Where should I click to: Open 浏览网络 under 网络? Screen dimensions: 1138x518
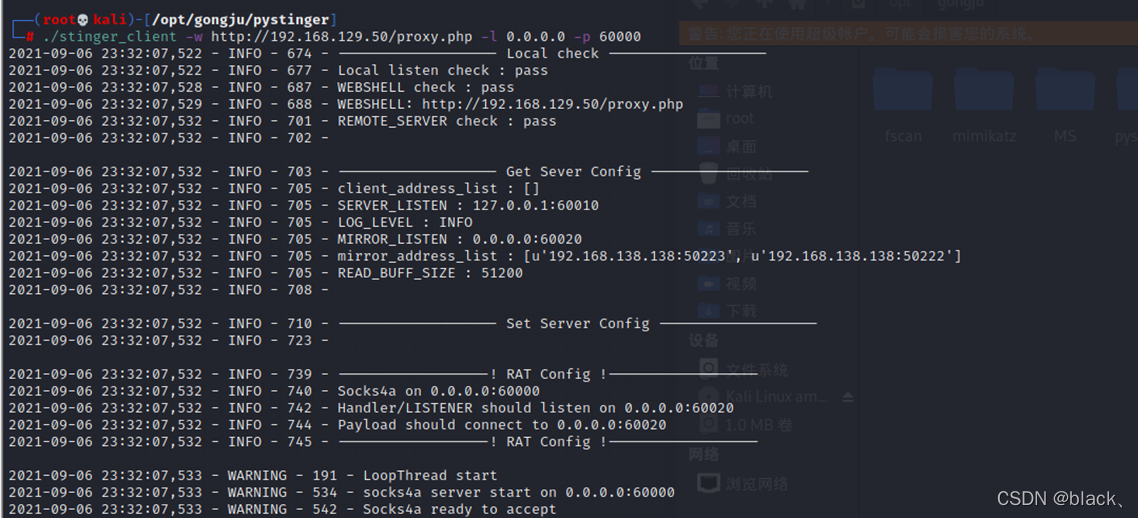pos(742,482)
